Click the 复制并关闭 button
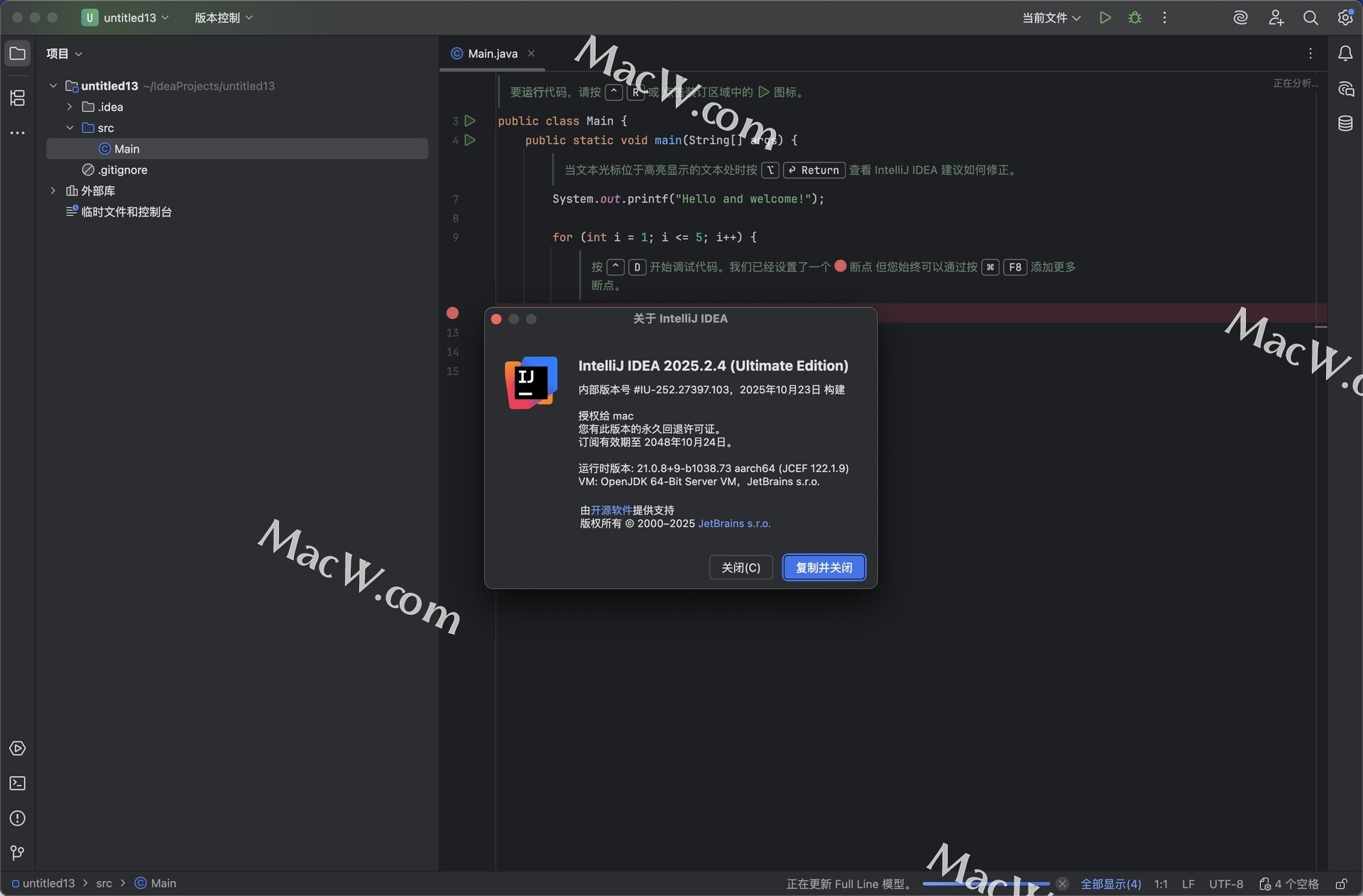The width and height of the screenshot is (1363, 896). tap(823, 567)
